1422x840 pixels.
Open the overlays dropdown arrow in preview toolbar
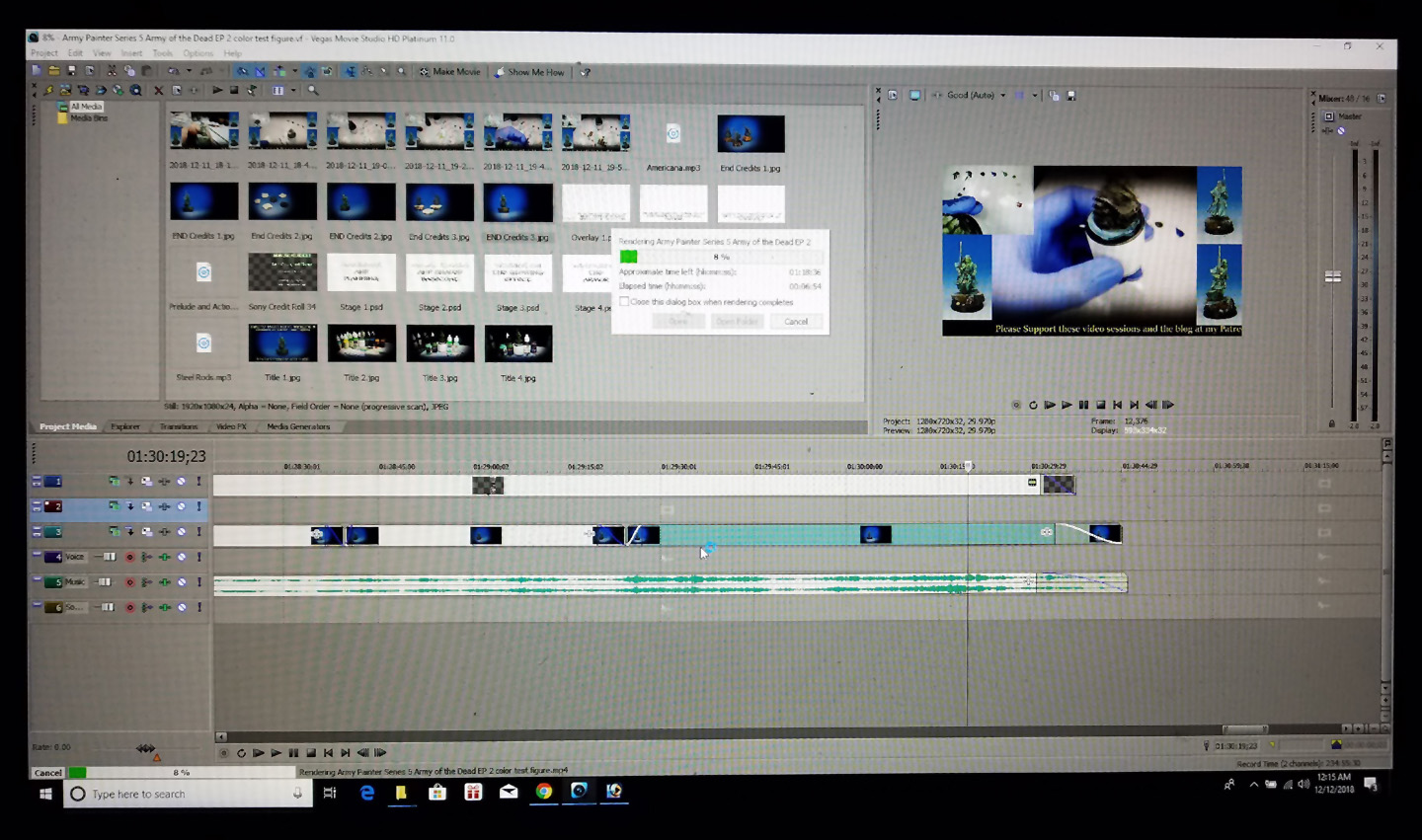click(x=1035, y=96)
